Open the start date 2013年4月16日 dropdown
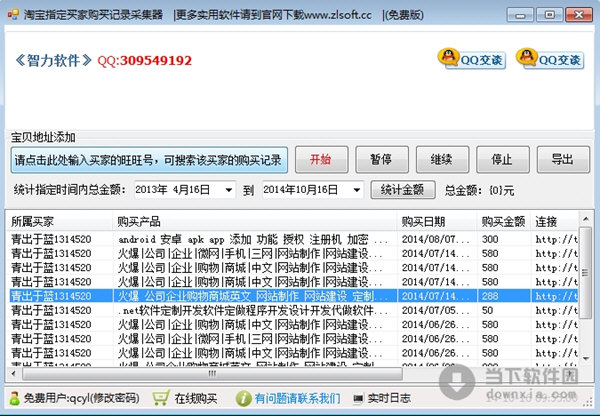The image size is (600, 416). 229,190
